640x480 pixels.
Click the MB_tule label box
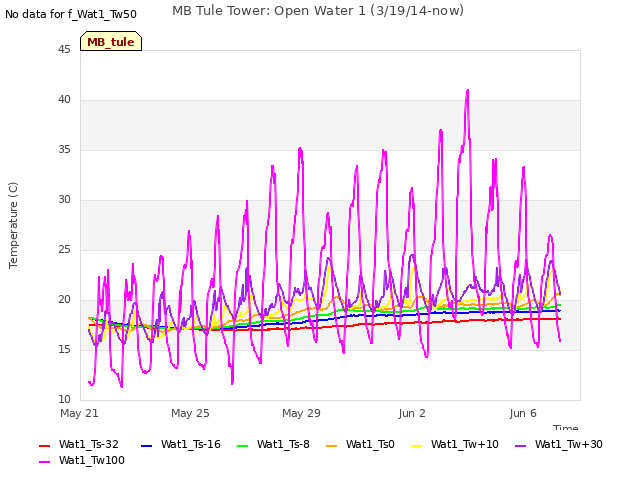(x=111, y=41)
